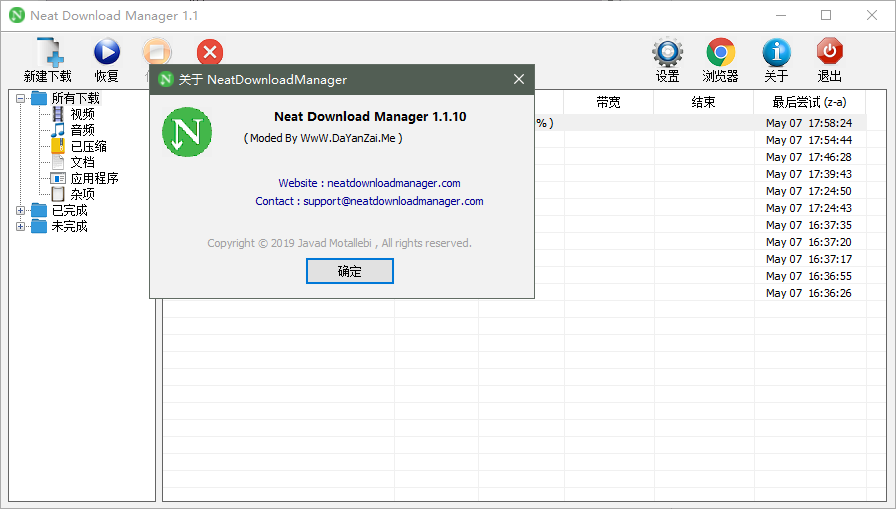
Task: Click Neat Download Manager title bar app icon
Action: click(17, 15)
